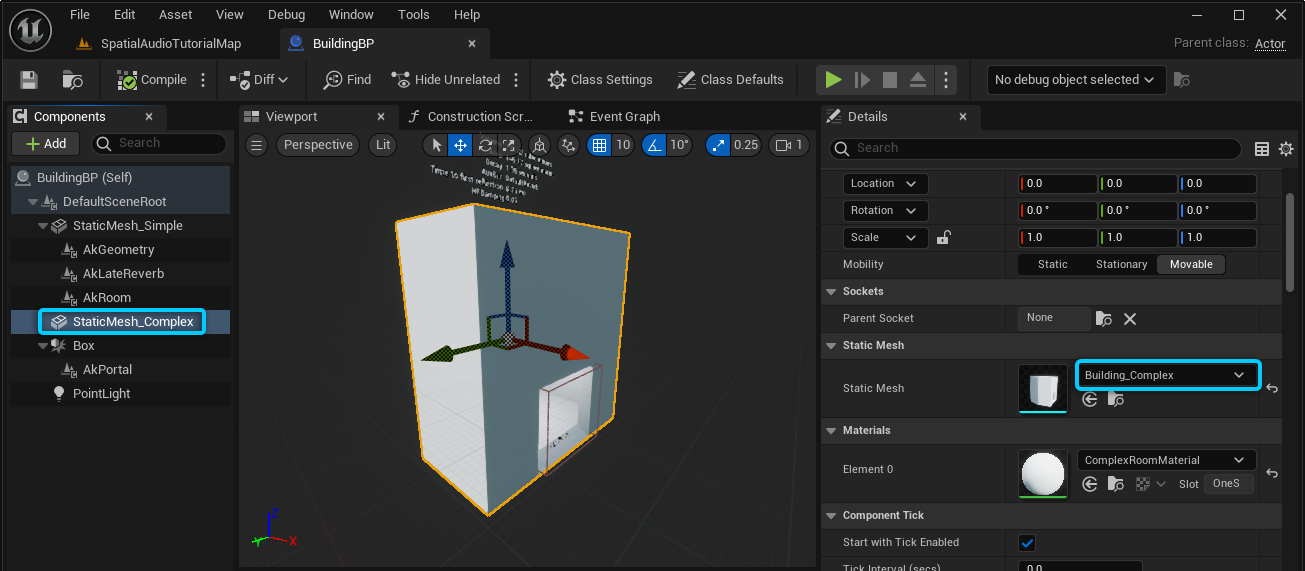1305x571 pixels.
Task: Click the Scale lock ratio icon
Action: [x=942, y=238]
